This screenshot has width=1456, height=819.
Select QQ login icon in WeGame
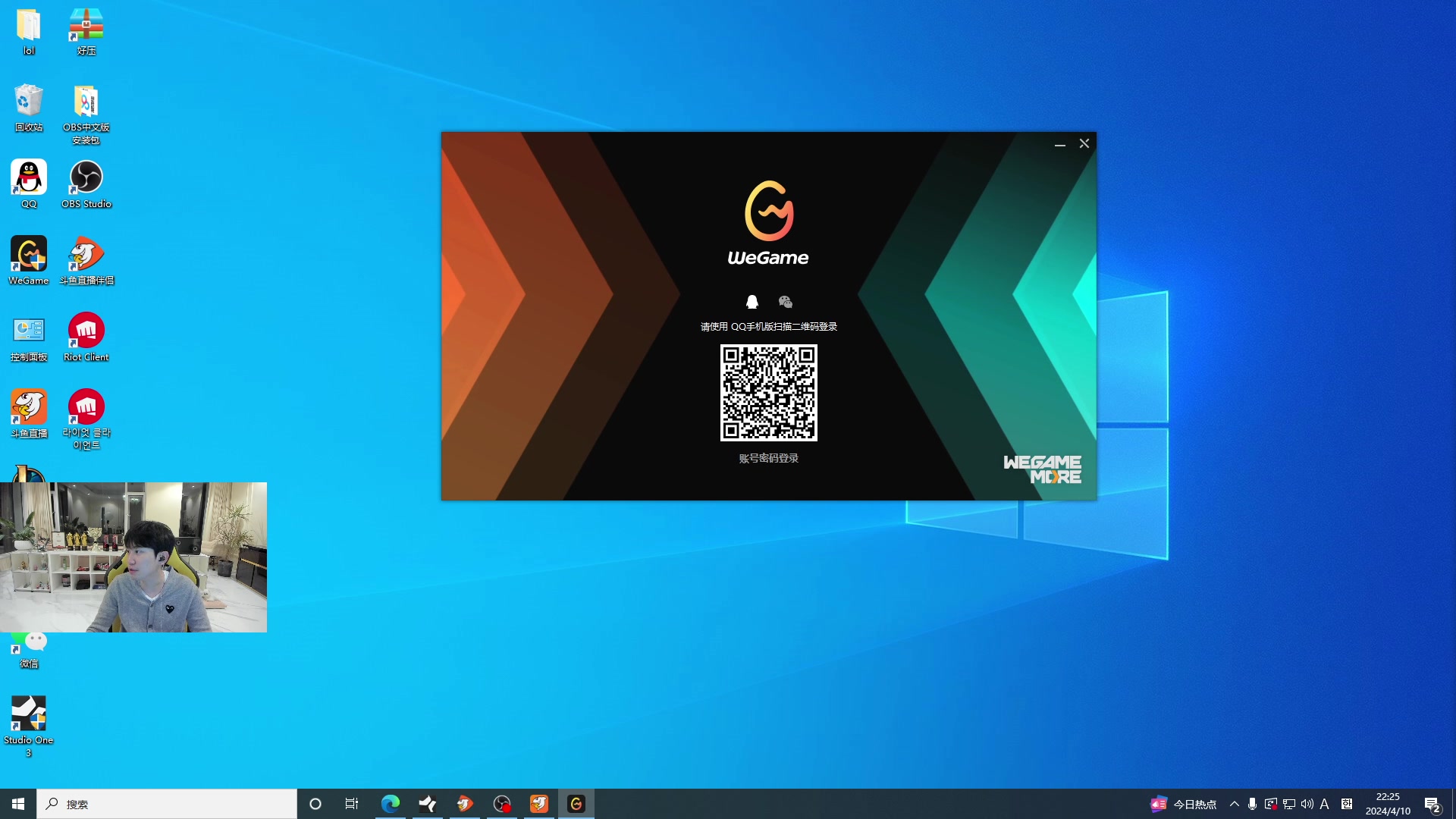[752, 302]
